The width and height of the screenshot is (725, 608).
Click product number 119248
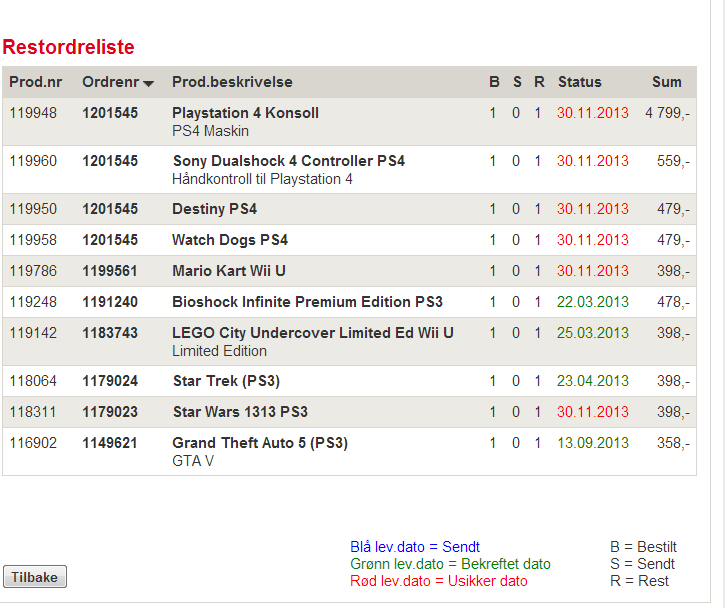[x=33, y=302]
